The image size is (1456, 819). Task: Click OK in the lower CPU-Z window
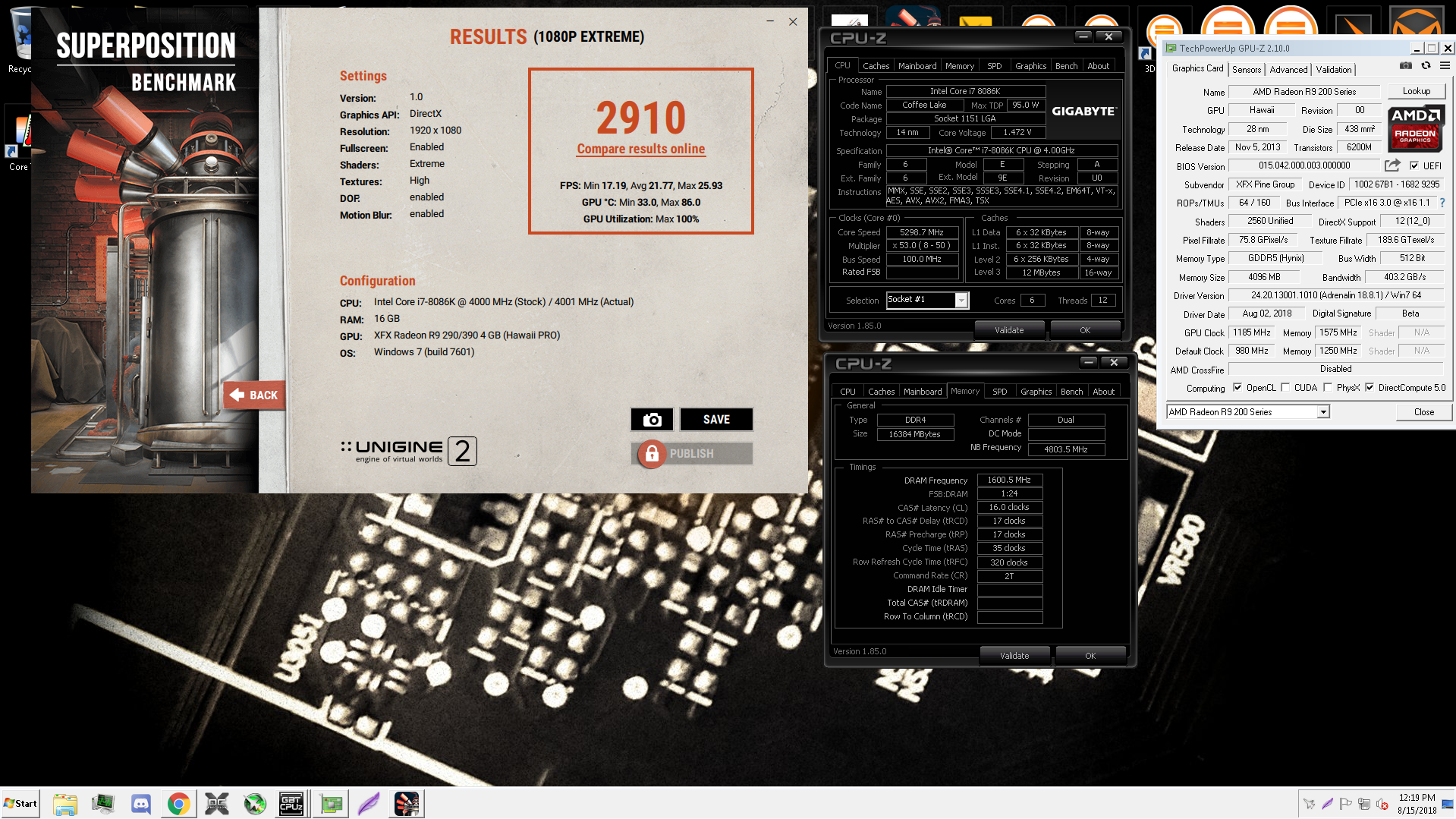point(1090,656)
